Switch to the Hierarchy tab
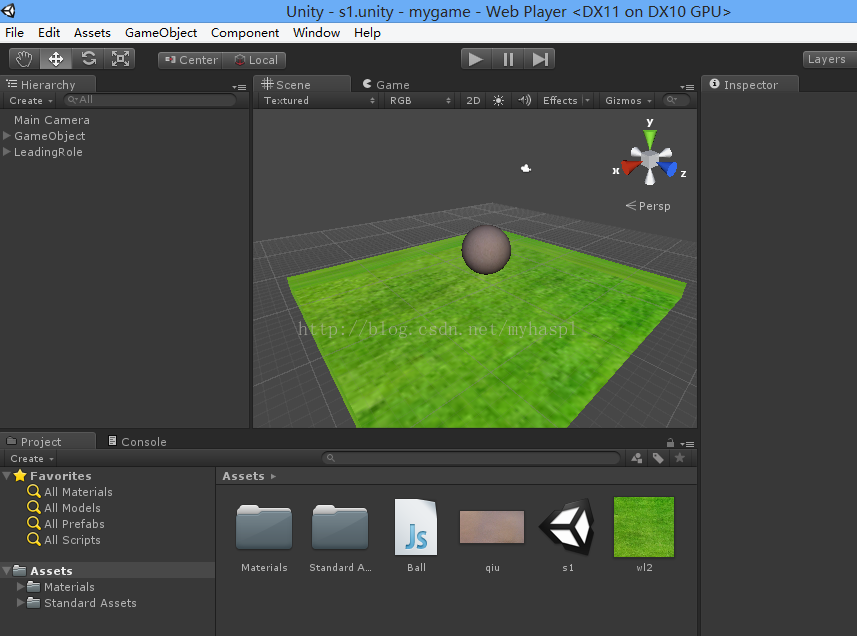The width and height of the screenshot is (857, 636). (x=48, y=85)
